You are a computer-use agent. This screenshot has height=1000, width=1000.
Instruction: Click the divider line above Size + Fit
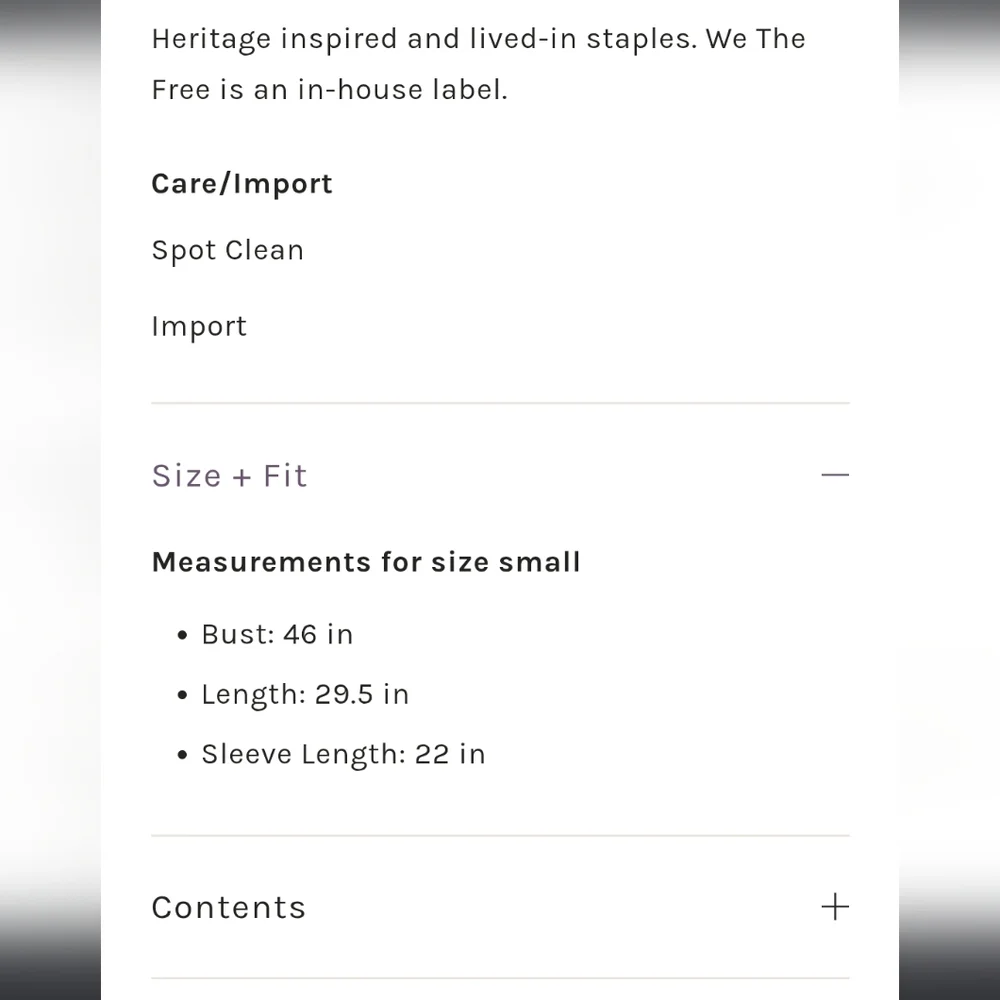point(500,404)
